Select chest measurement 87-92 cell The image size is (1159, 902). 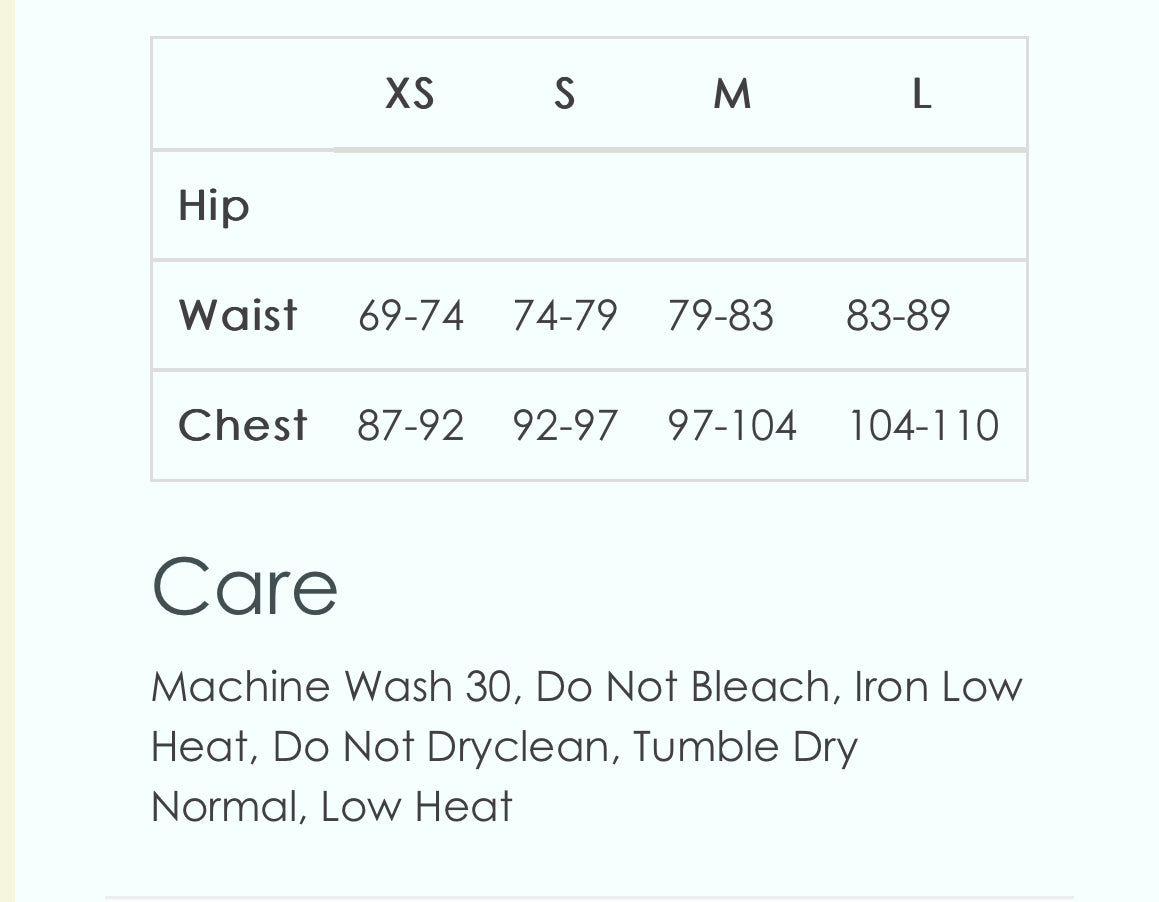[411, 426]
